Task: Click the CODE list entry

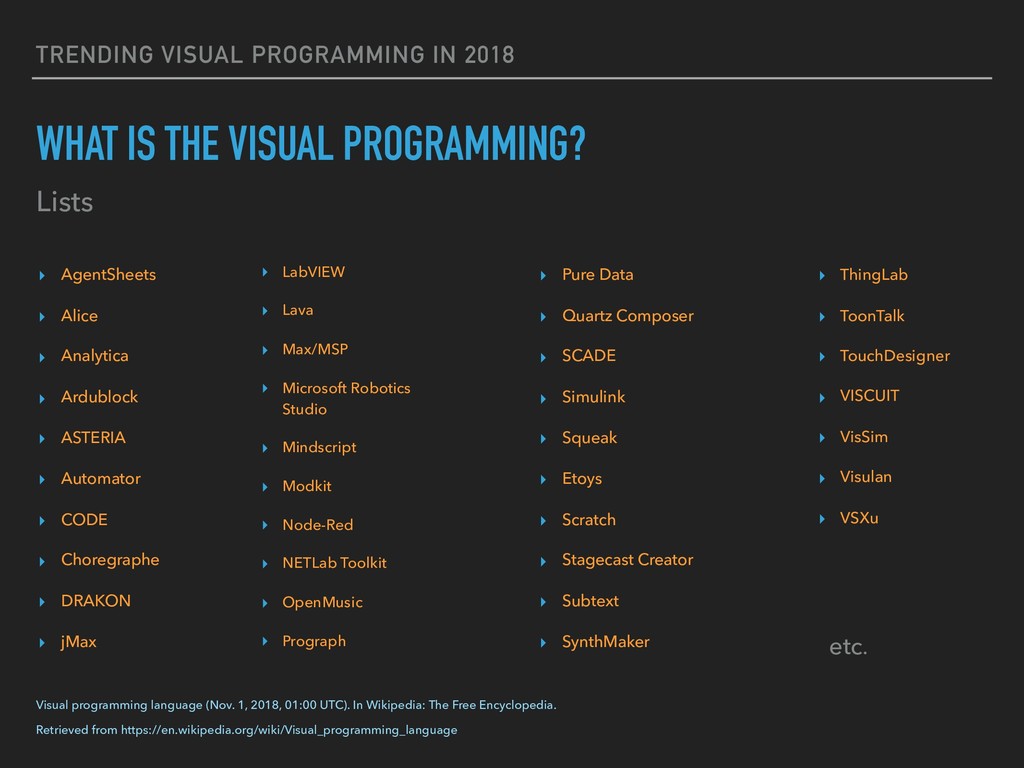Action: (84, 519)
